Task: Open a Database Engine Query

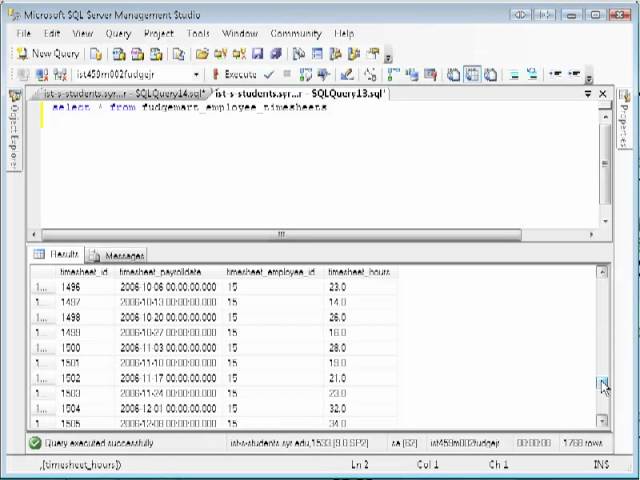Action: tap(96, 54)
